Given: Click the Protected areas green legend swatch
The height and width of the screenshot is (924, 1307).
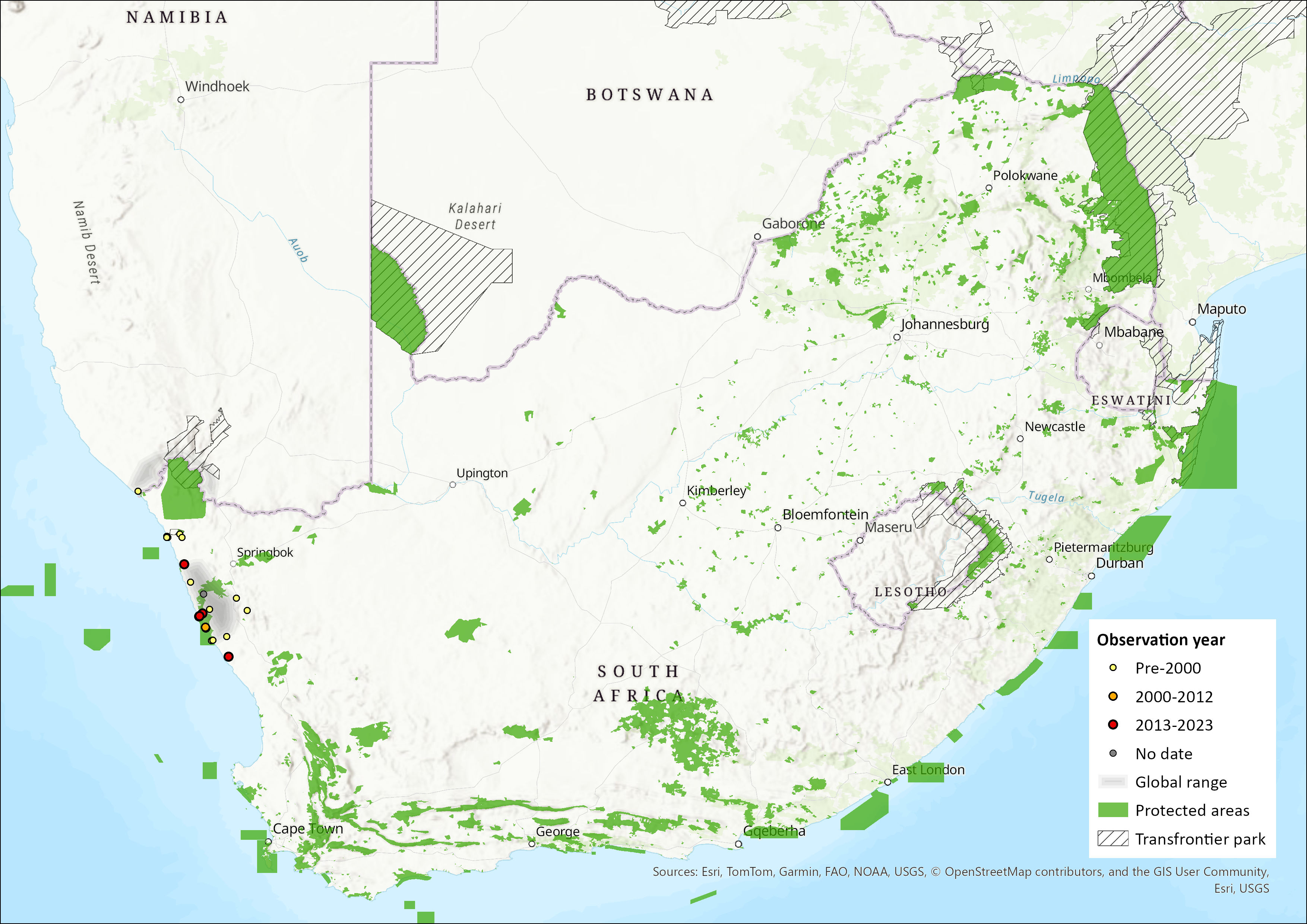Looking at the screenshot, I should click(1112, 810).
